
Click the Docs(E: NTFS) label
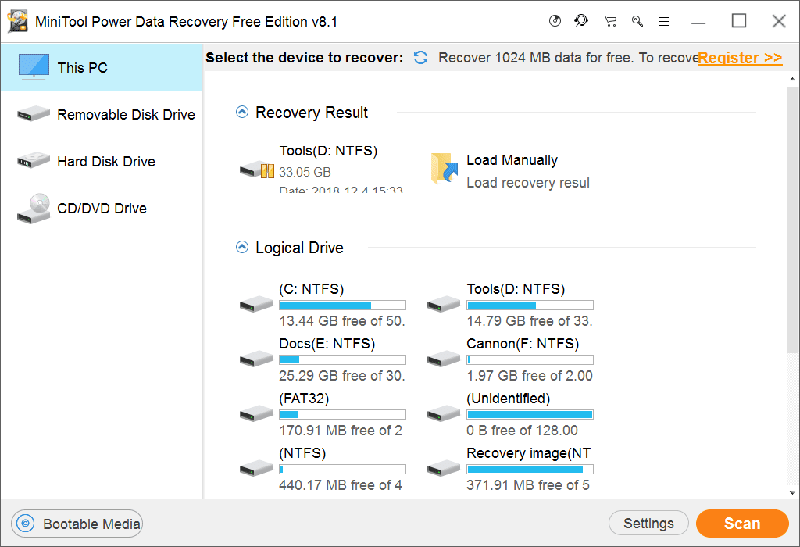[x=327, y=343]
